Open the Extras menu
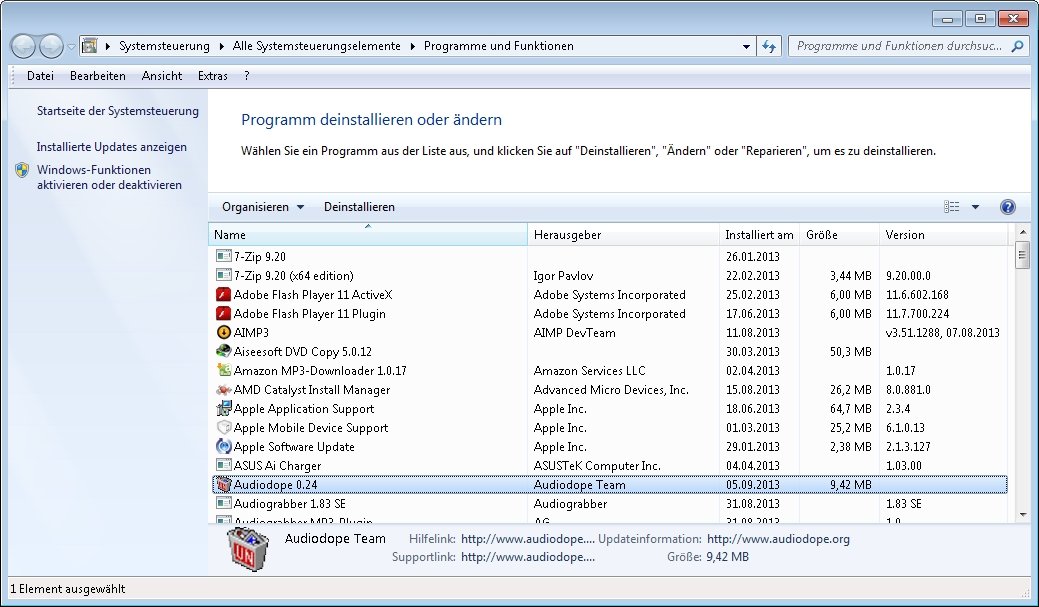This screenshot has width=1039, height=607. (212, 76)
